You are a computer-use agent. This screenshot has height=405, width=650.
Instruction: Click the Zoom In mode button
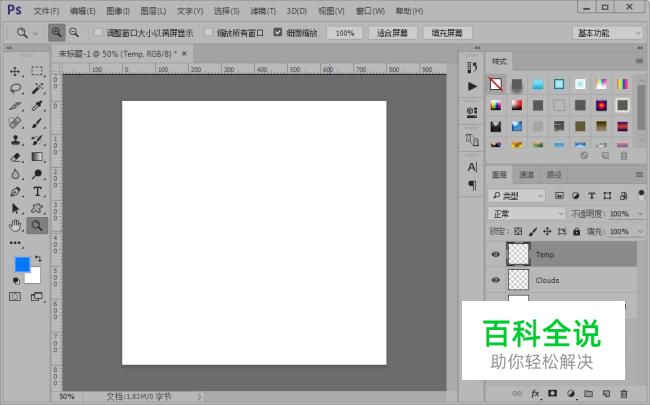[x=56, y=32]
